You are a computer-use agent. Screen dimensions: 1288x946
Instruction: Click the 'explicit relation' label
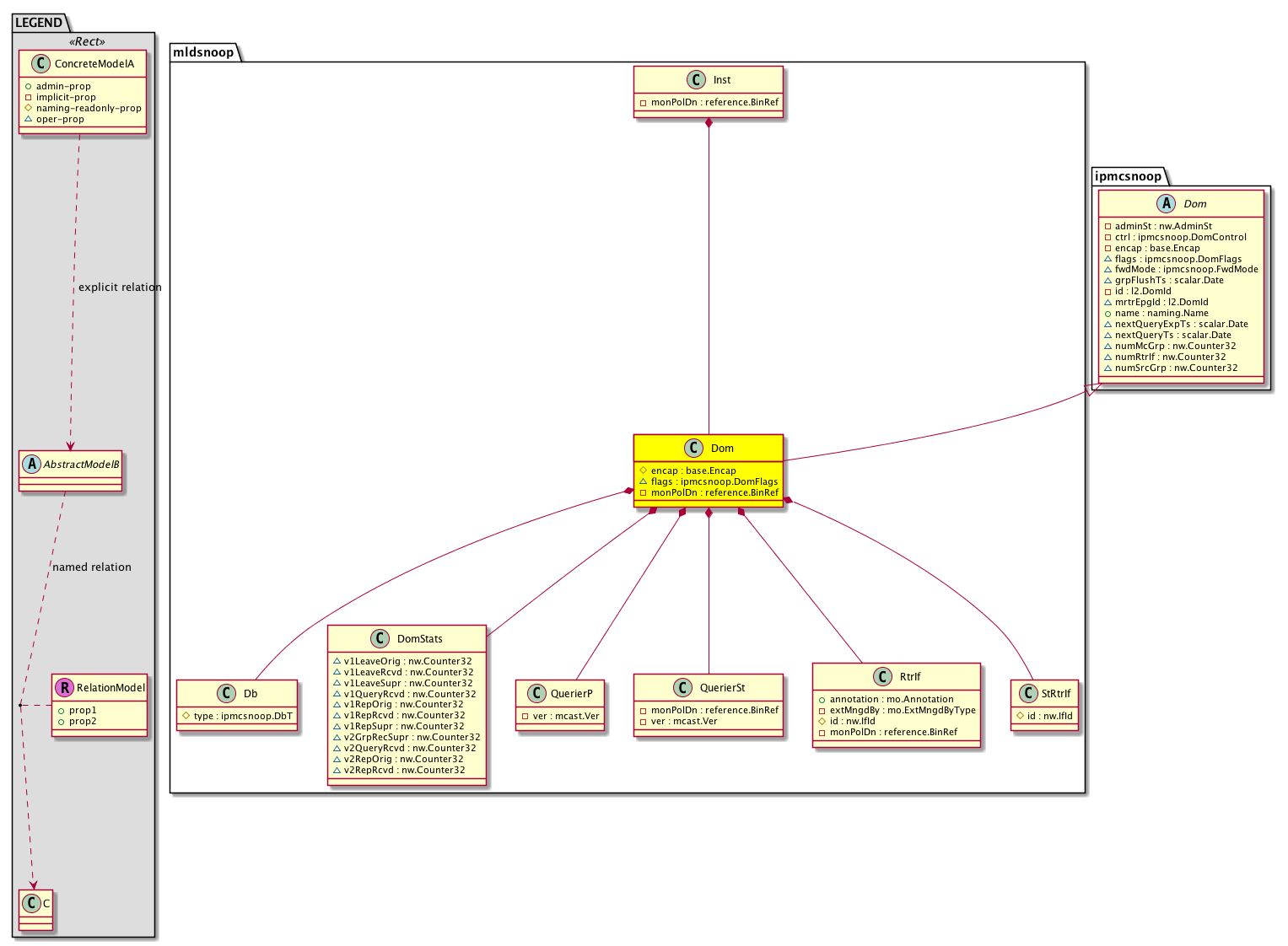(120, 288)
